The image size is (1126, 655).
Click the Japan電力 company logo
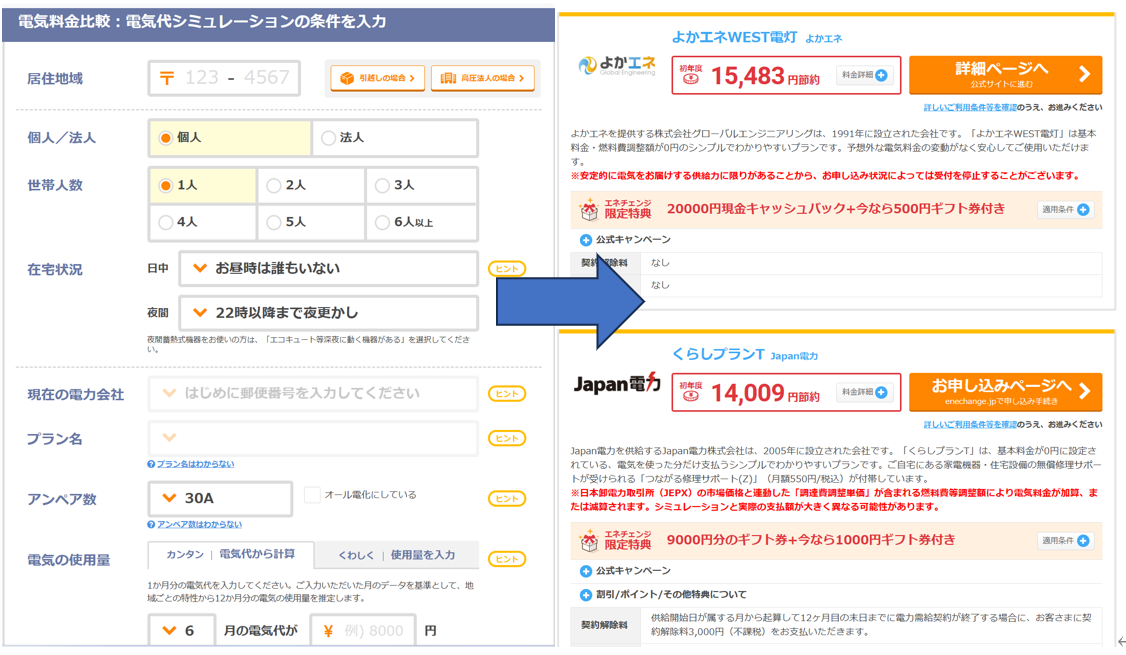tap(617, 384)
